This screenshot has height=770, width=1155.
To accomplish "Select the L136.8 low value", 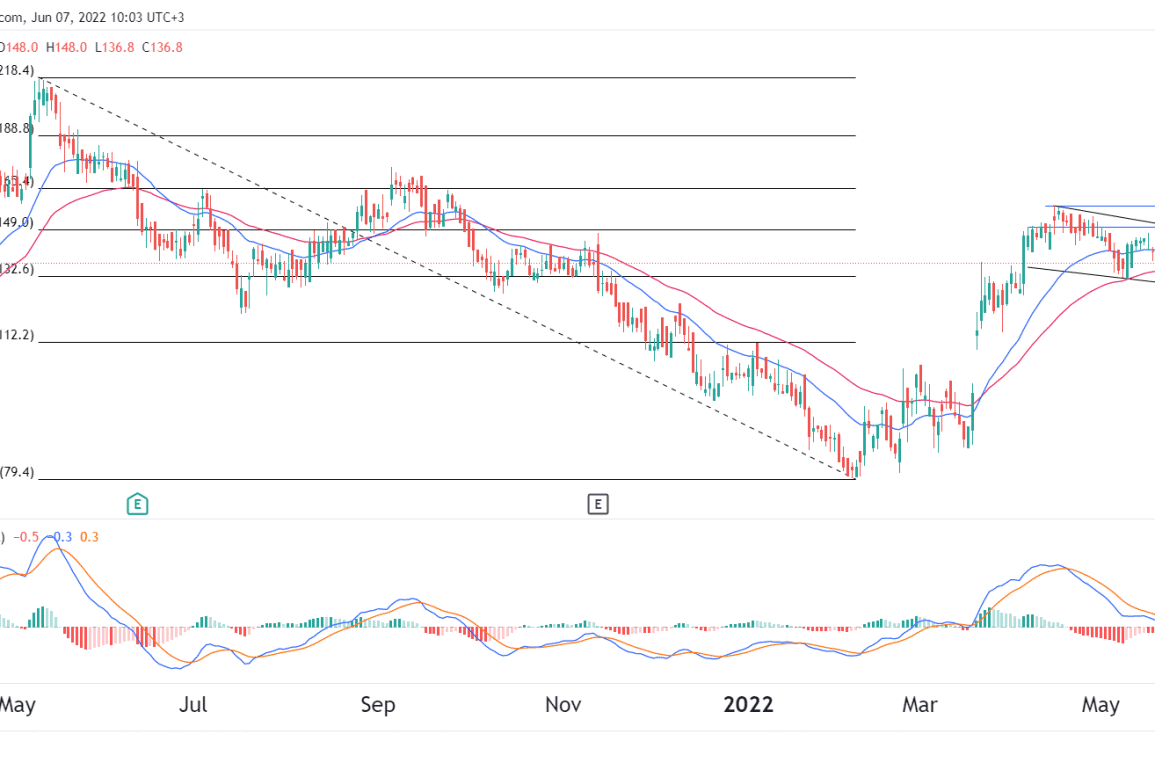I will point(114,47).
